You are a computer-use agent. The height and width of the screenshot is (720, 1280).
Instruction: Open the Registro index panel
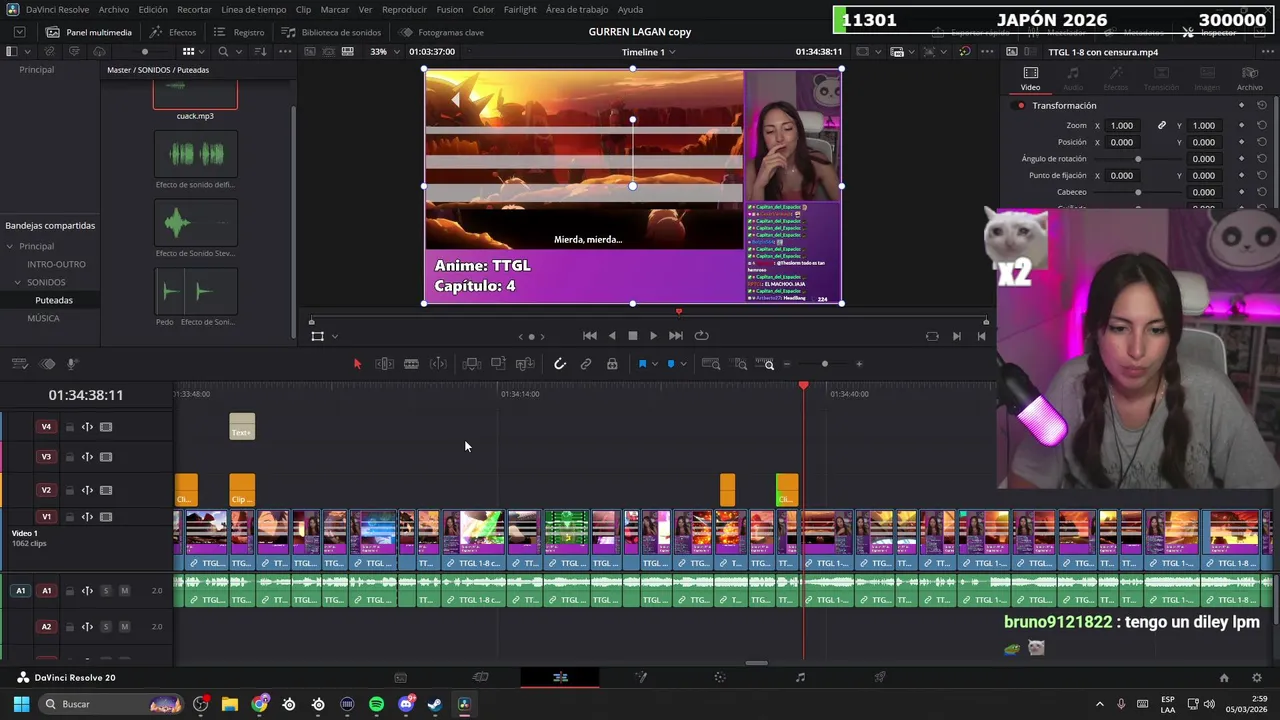click(x=239, y=32)
